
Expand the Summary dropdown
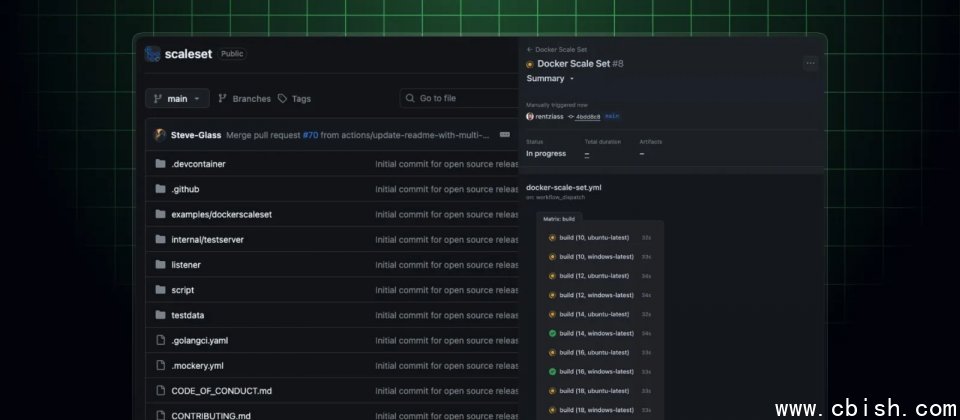(551, 78)
